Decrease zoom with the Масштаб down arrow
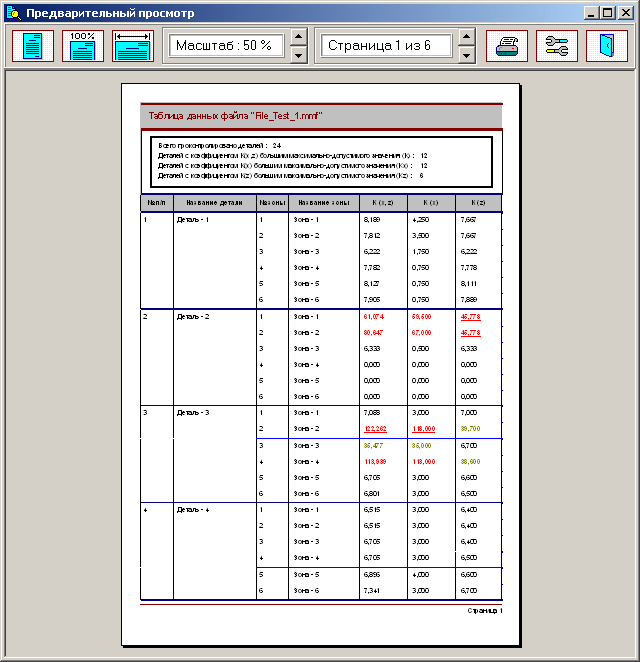The width and height of the screenshot is (640, 662). (x=298, y=56)
